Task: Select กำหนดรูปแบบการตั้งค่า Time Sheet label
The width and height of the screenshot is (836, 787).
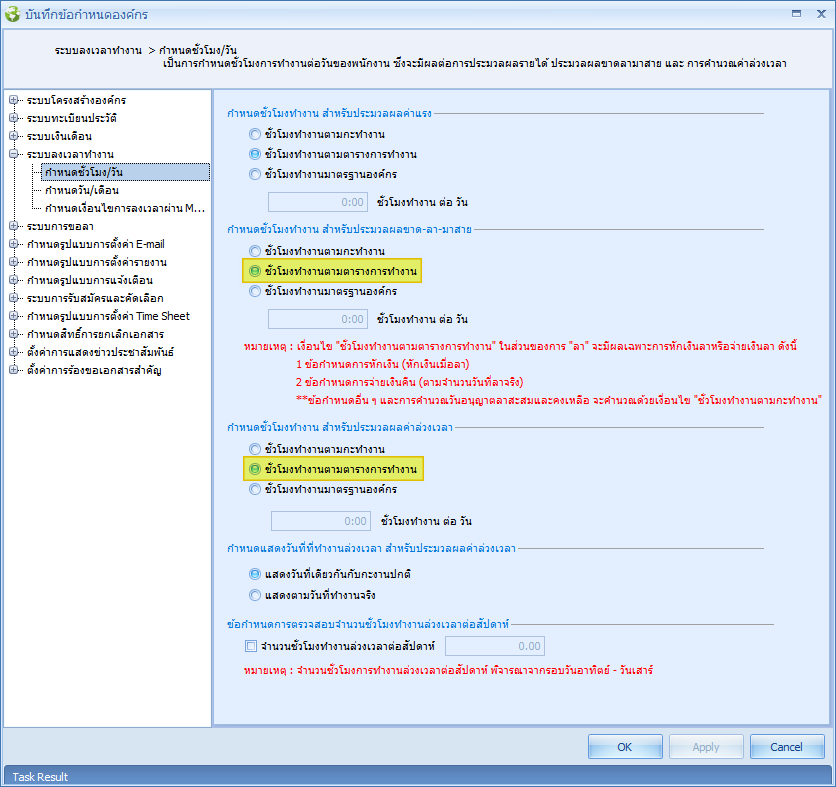Action: click(x=108, y=316)
